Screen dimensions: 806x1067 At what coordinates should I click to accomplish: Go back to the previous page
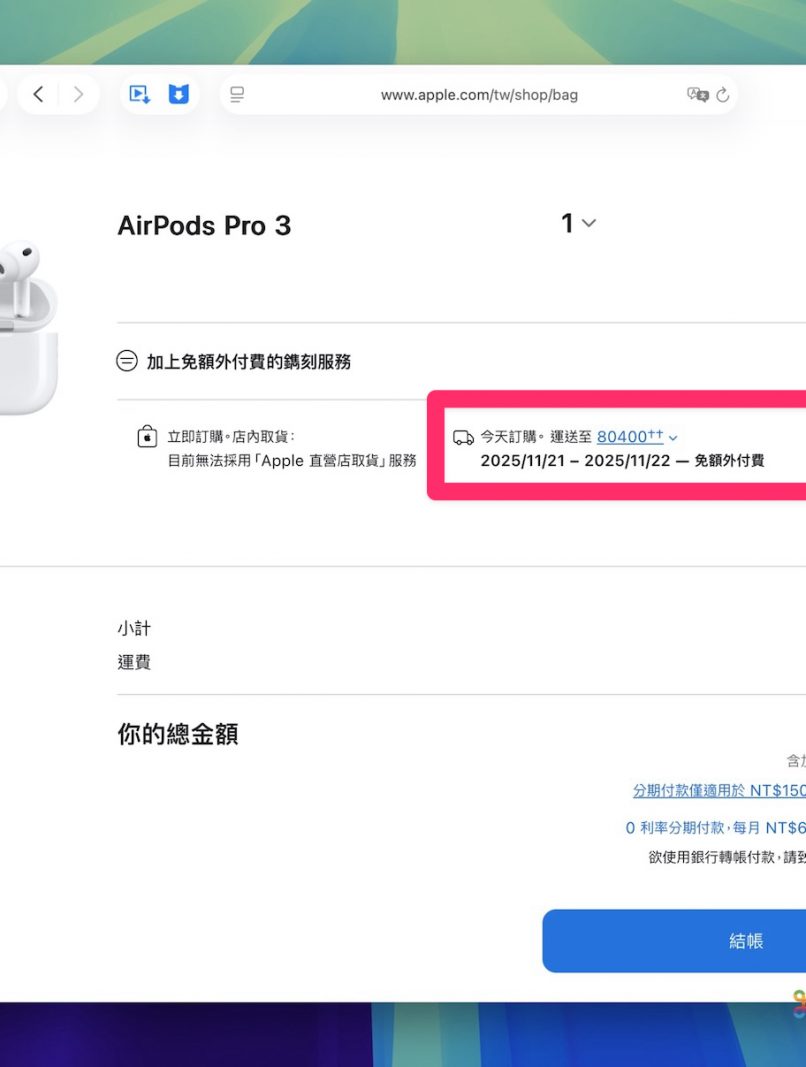tap(38, 95)
